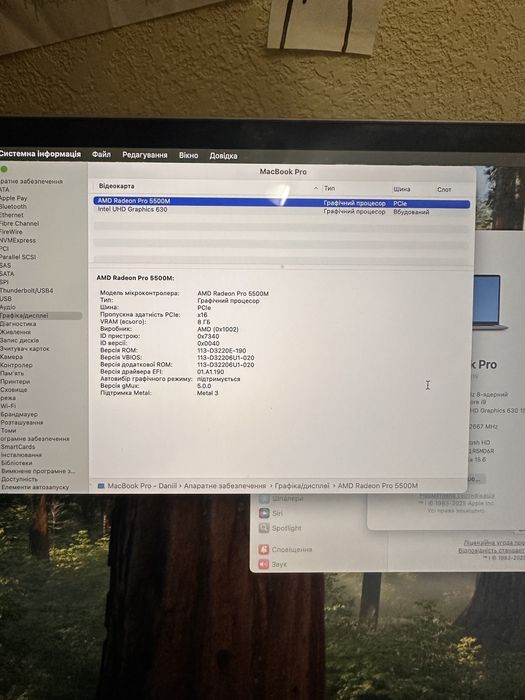This screenshot has height=700, width=525.
Task: Select ATA in the hardware sidebar
Action: coord(5,190)
